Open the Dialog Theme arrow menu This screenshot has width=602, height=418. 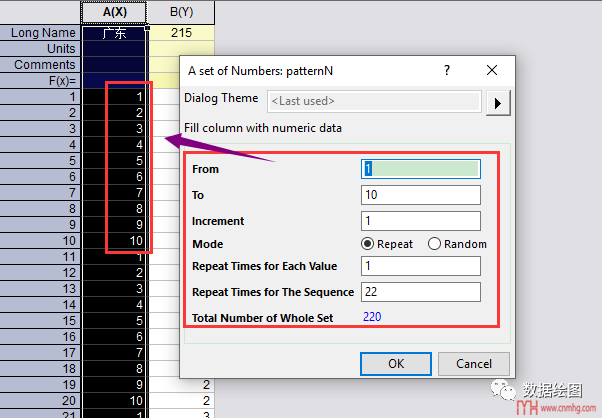[x=498, y=103]
